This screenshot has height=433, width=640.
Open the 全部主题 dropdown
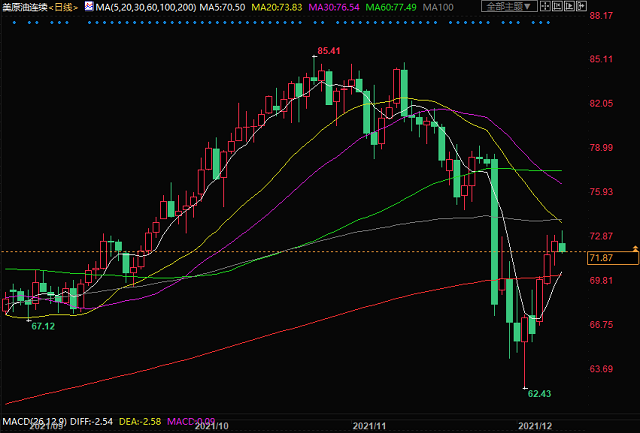(510, 7)
